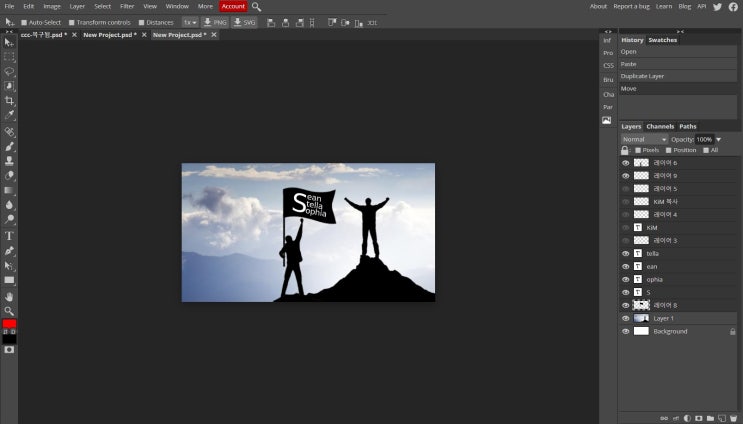The width and height of the screenshot is (743, 424).
Task: Open the Filter menu
Action: tap(127, 7)
